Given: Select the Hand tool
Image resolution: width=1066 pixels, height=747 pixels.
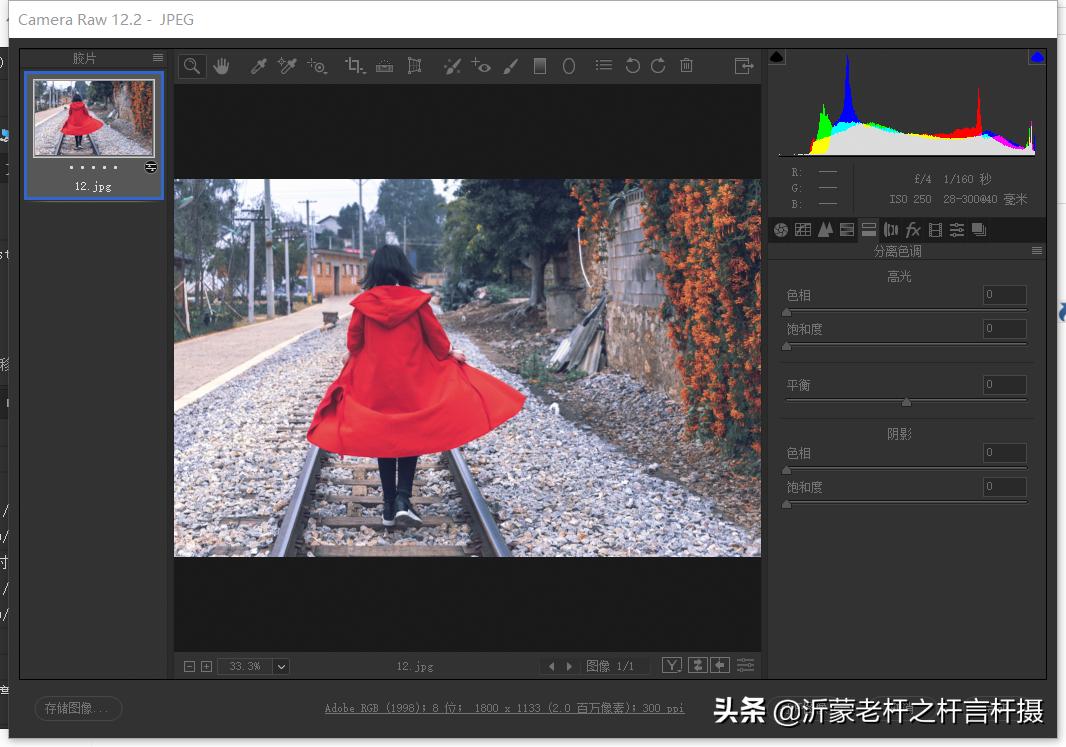Looking at the screenshot, I should coord(221,66).
